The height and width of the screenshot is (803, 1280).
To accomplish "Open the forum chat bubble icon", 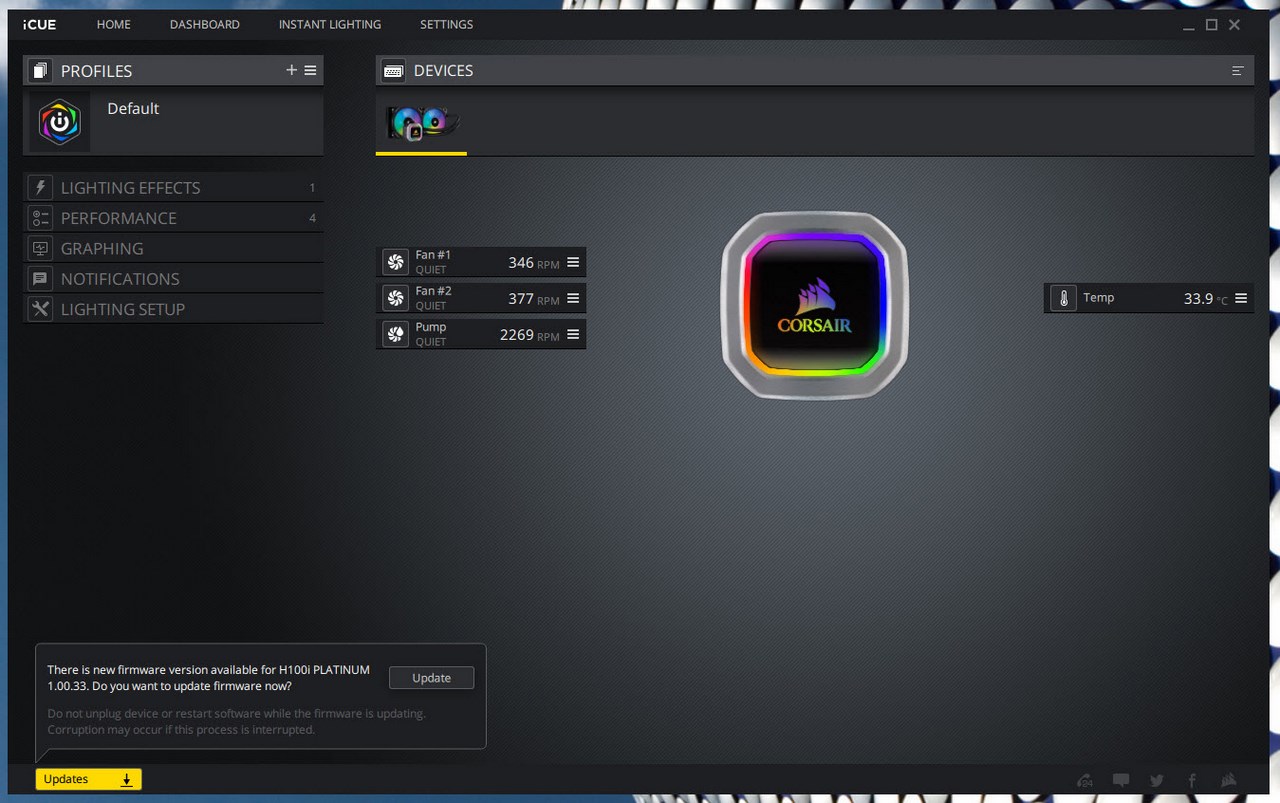I will [x=1121, y=780].
